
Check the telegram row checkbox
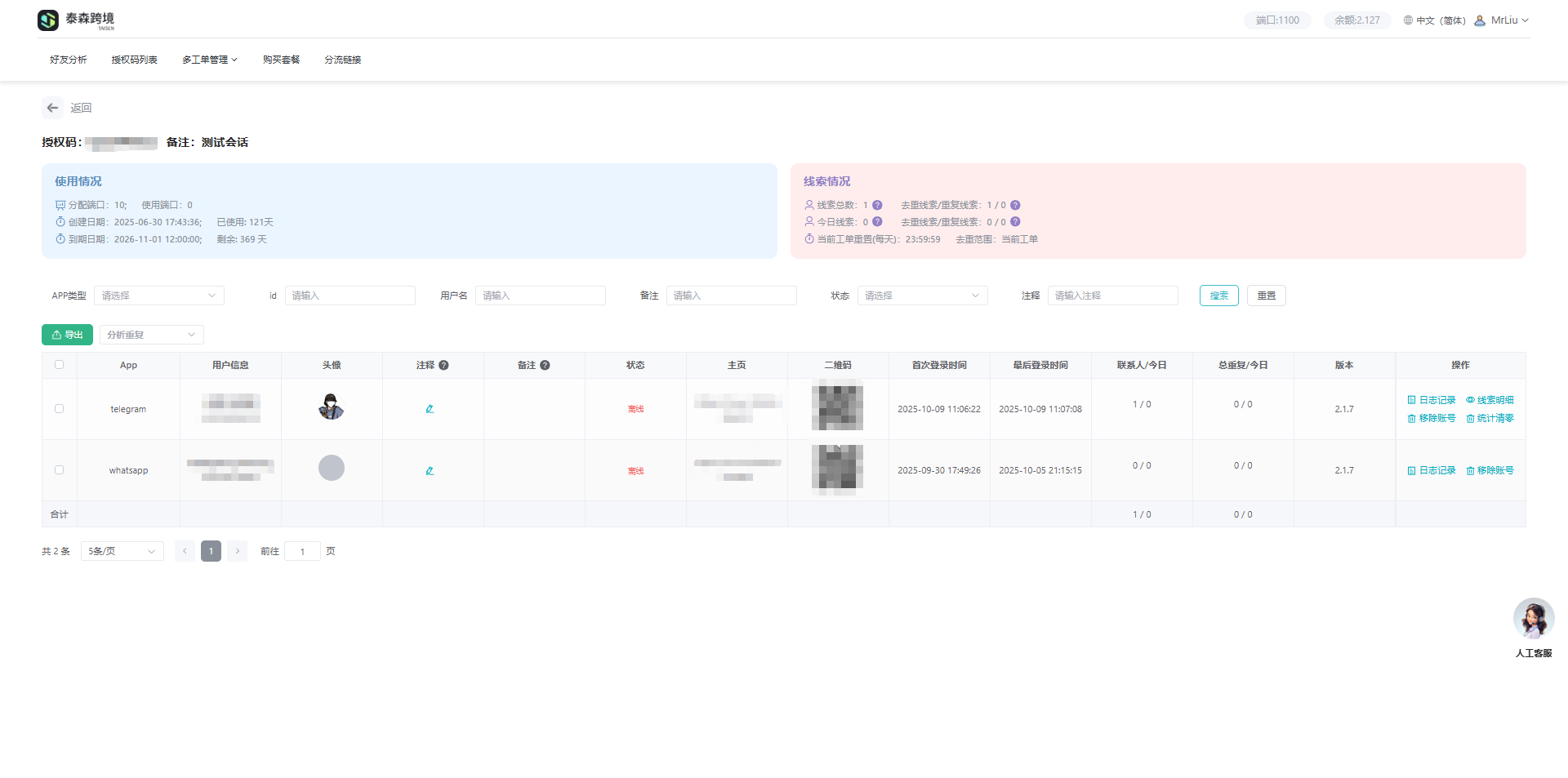point(59,409)
